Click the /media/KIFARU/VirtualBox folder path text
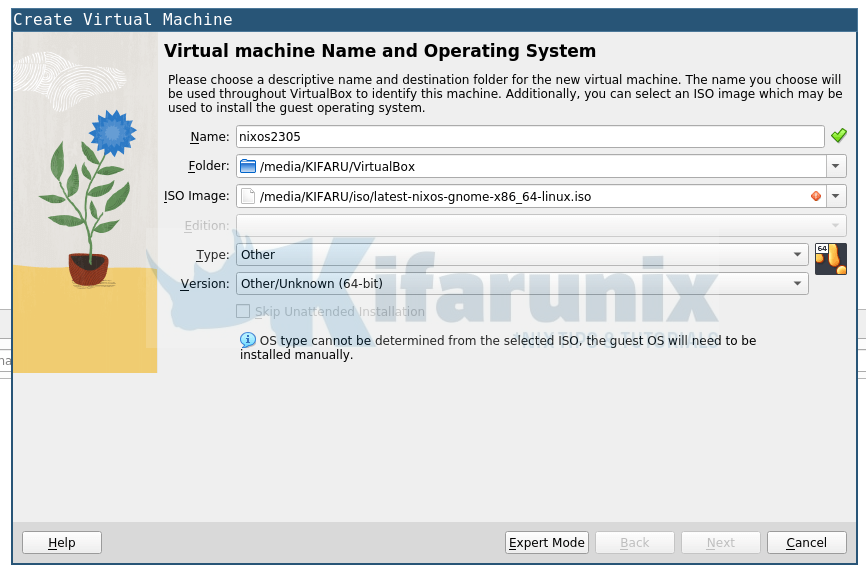 pyautogui.click(x=337, y=167)
